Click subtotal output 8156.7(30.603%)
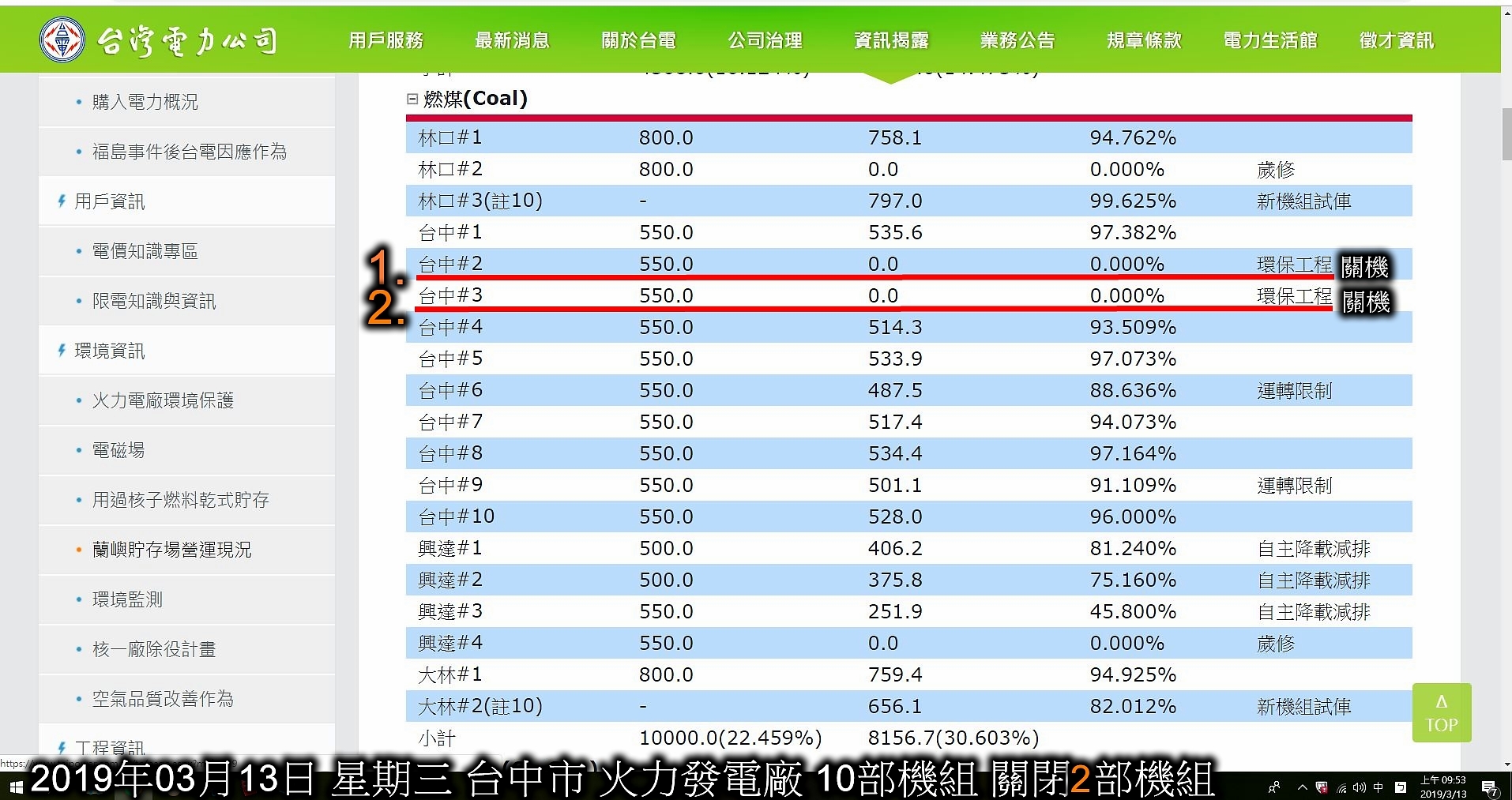This screenshot has width=1512, height=800. coord(953,738)
